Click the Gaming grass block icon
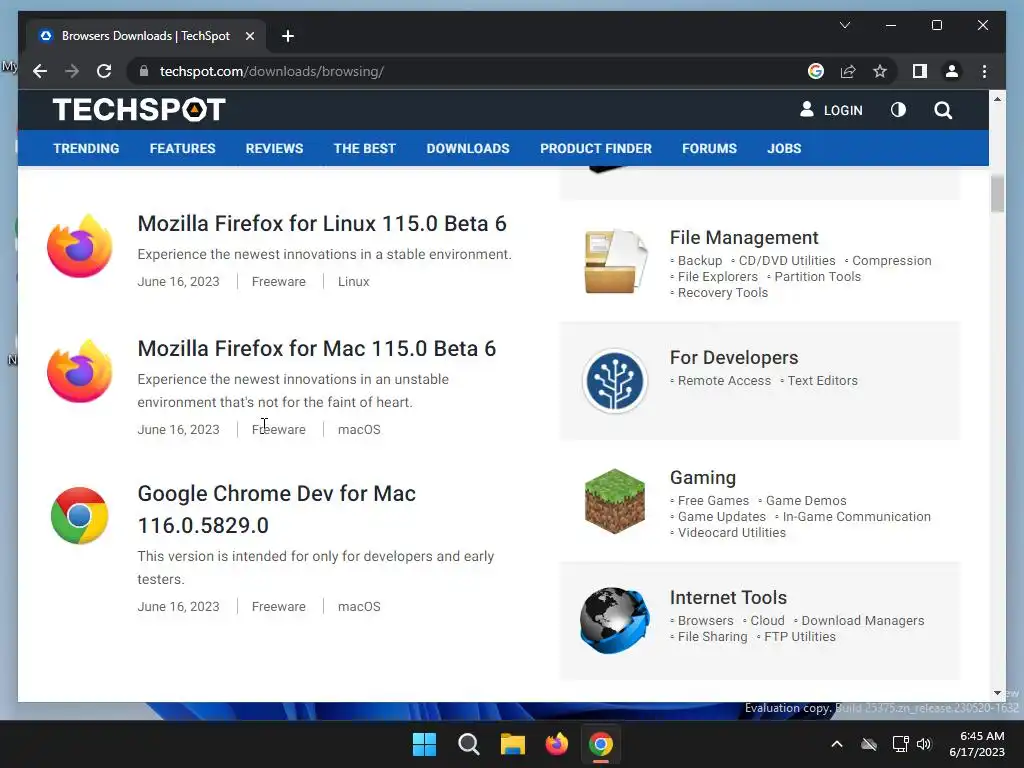Viewport: 1024px width, 768px height. click(615, 501)
